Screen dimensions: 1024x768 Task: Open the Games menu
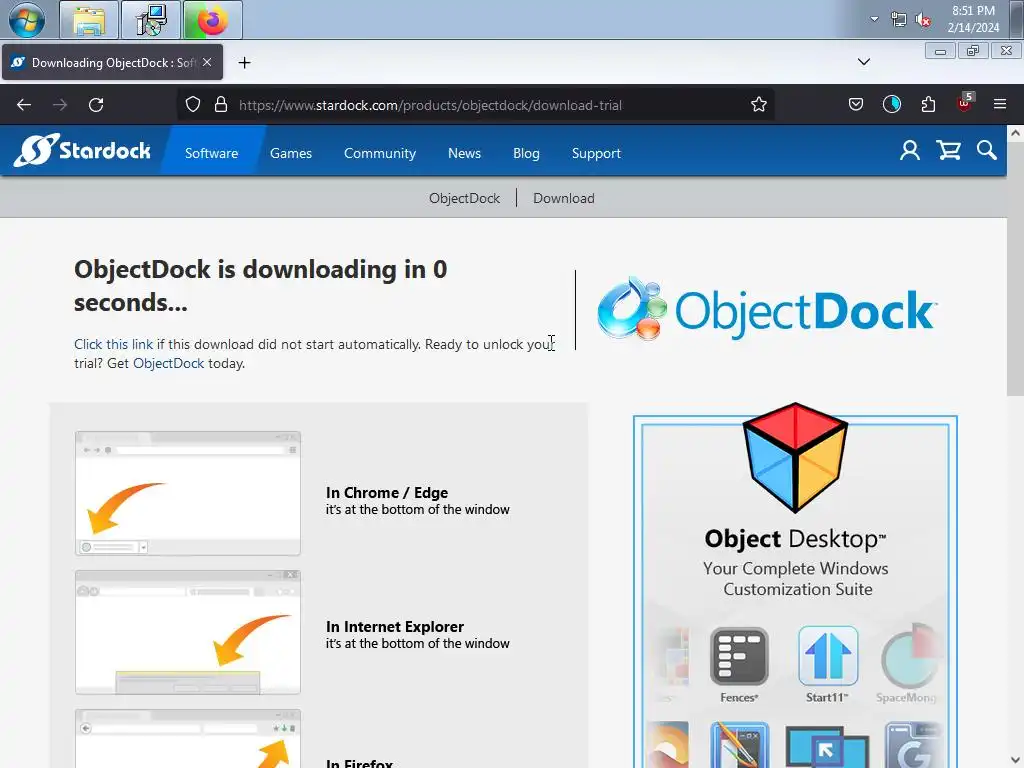click(291, 153)
